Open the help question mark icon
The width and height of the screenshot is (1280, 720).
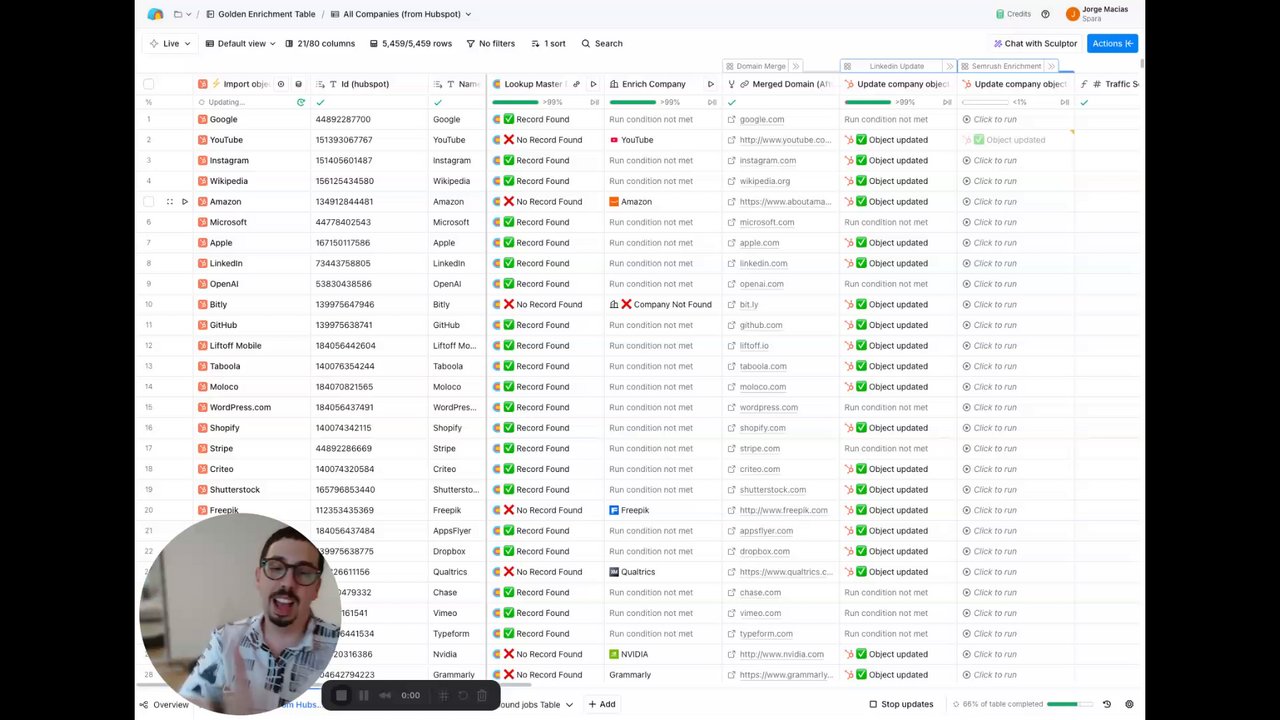(1045, 14)
